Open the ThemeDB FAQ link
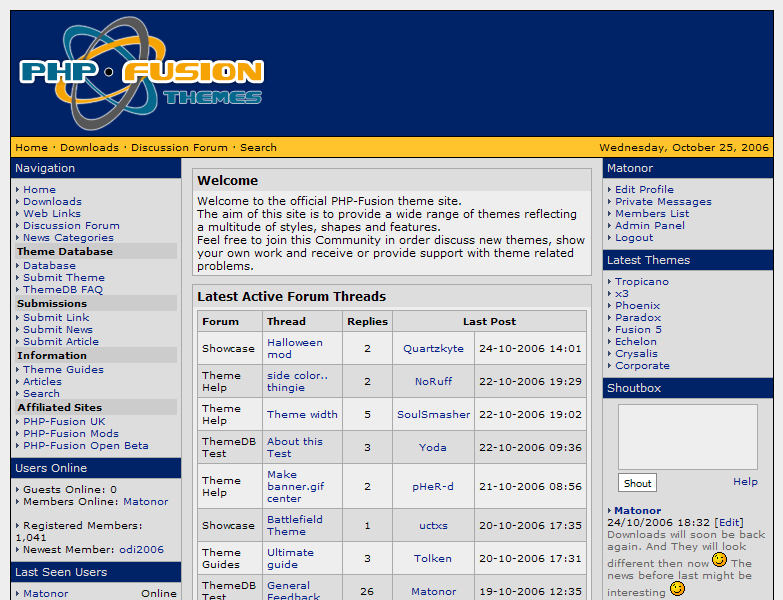 point(63,290)
